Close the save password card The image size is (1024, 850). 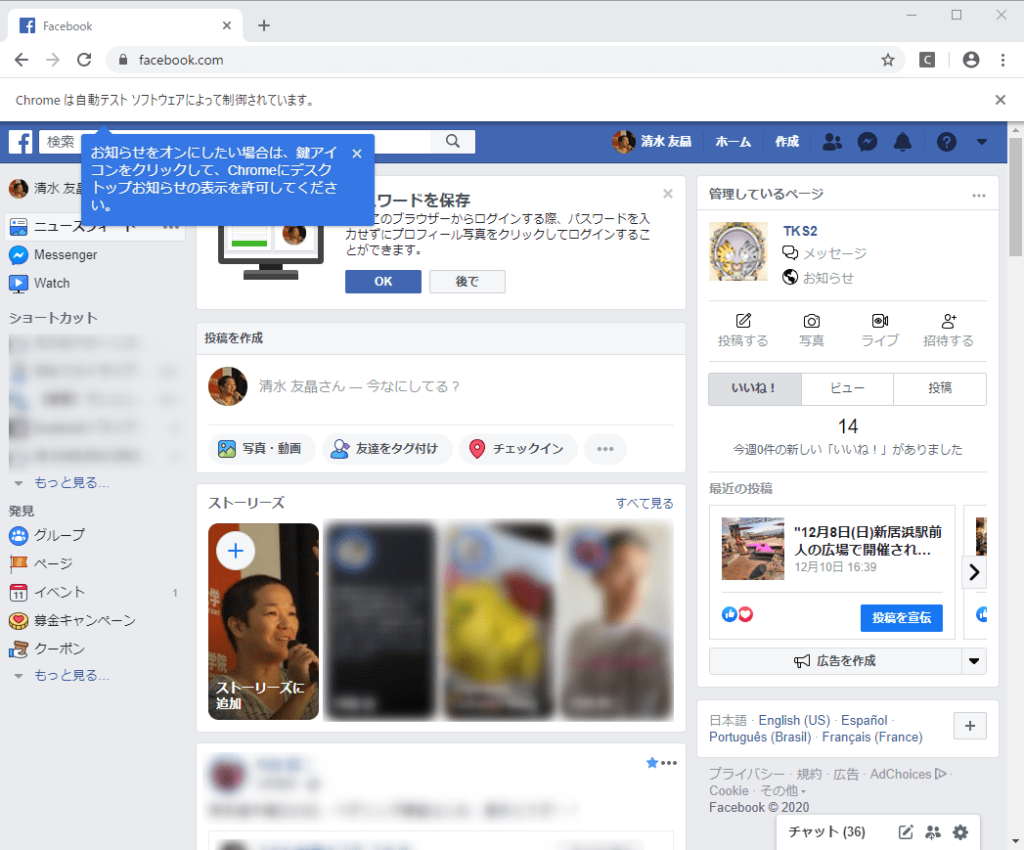click(667, 193)
